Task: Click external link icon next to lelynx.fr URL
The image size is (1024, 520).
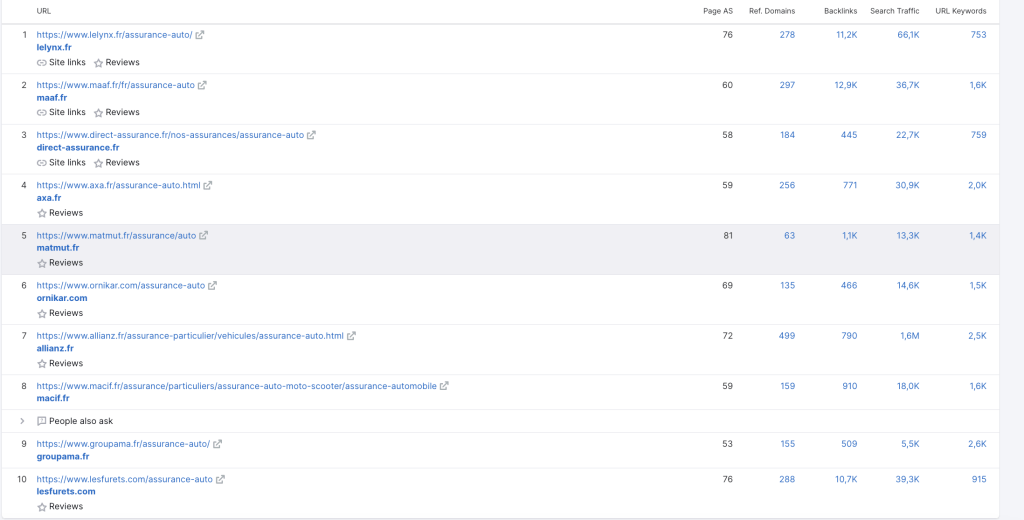Action: tap(200, 35)
